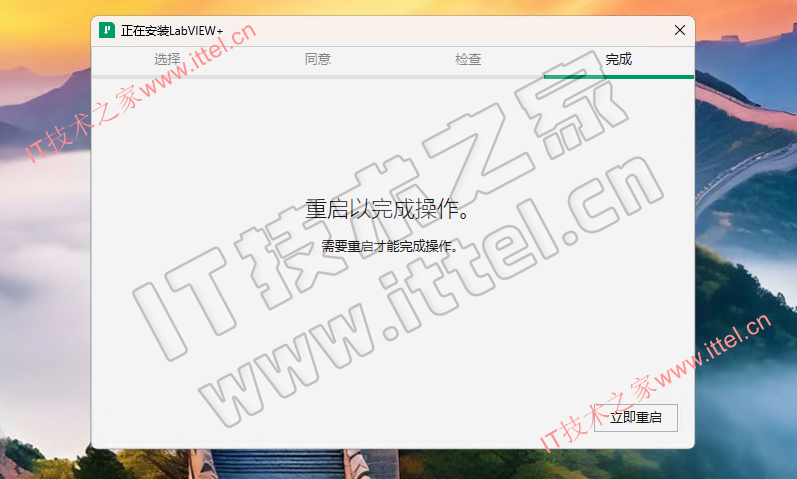This screenshot has width=797, height=479.
Task: Select the 同意 step tab
Action: coord(318,59)
